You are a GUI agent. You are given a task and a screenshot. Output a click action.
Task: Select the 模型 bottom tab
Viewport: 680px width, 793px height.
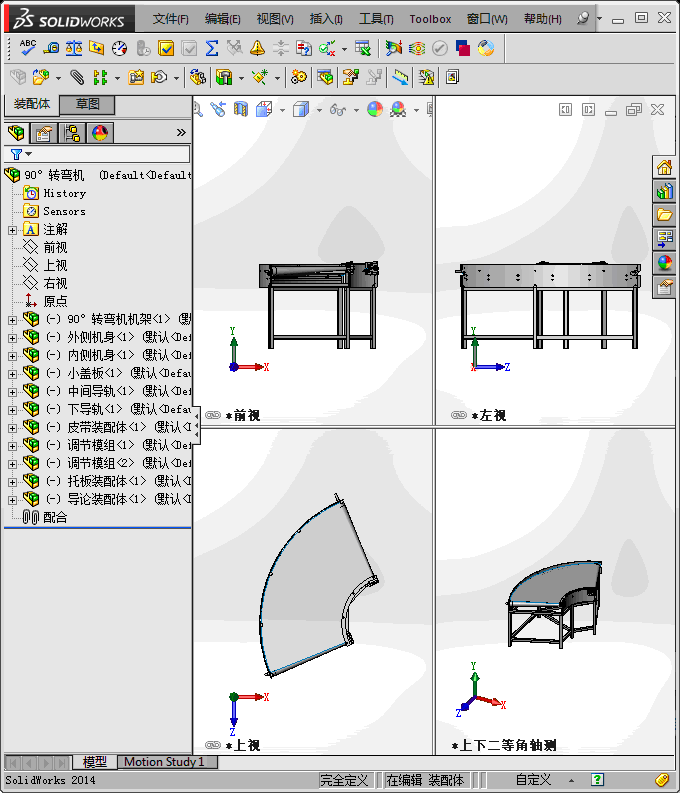[x=95, y=762]
